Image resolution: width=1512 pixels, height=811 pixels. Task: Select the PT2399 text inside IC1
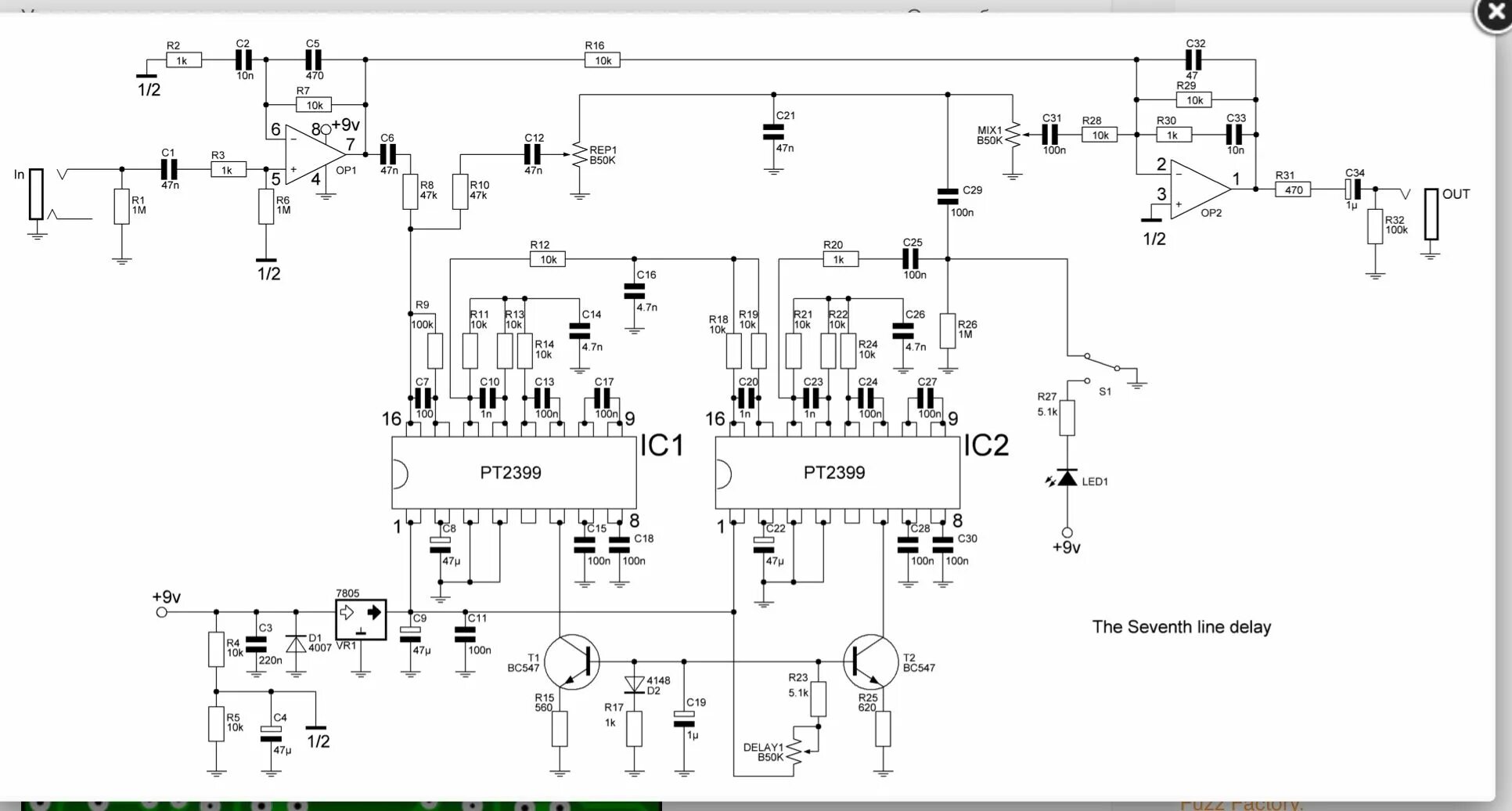(x=510, y=473)
